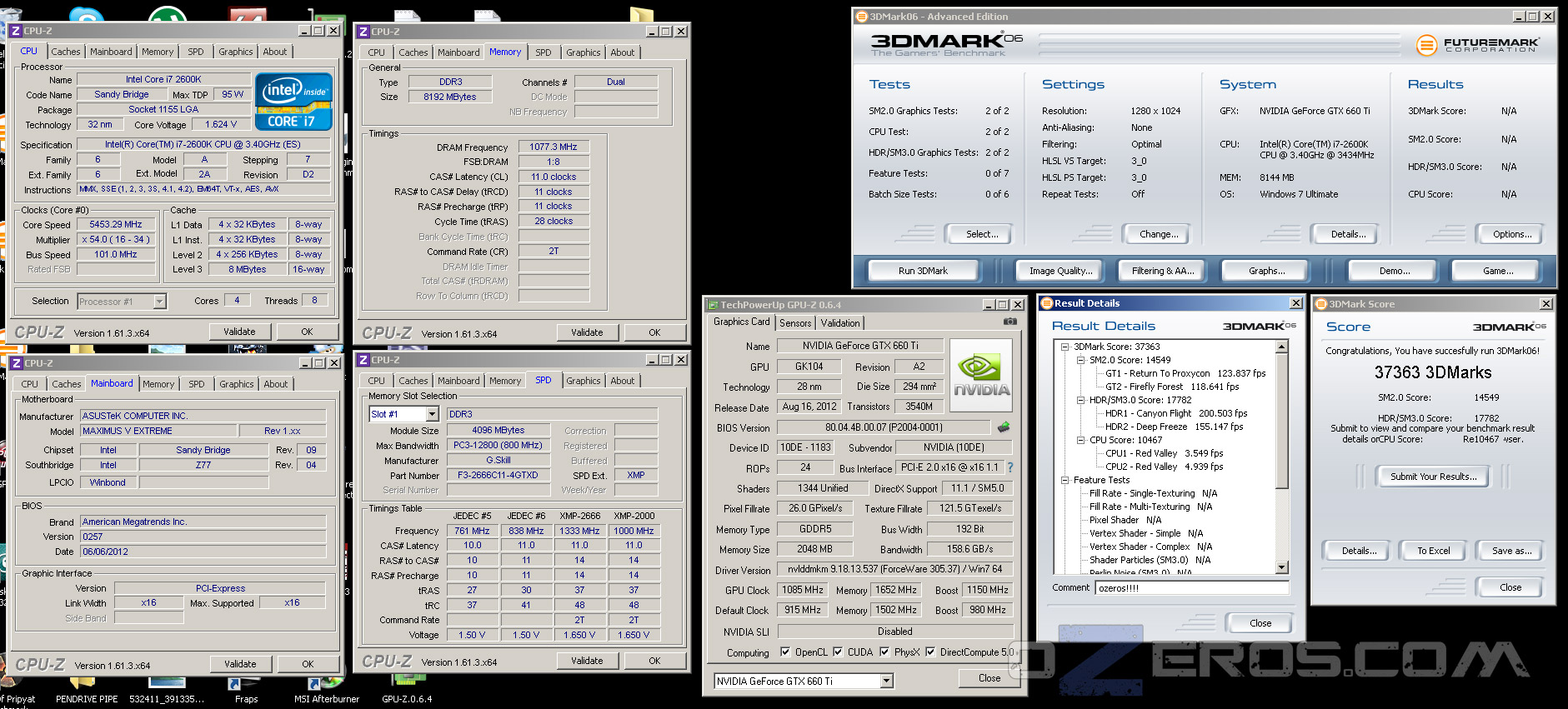The height and width of the screenshot is (709, 1568).
Task: Collapse the CPU Score: 10467 node
Action: coord(1080,440)
